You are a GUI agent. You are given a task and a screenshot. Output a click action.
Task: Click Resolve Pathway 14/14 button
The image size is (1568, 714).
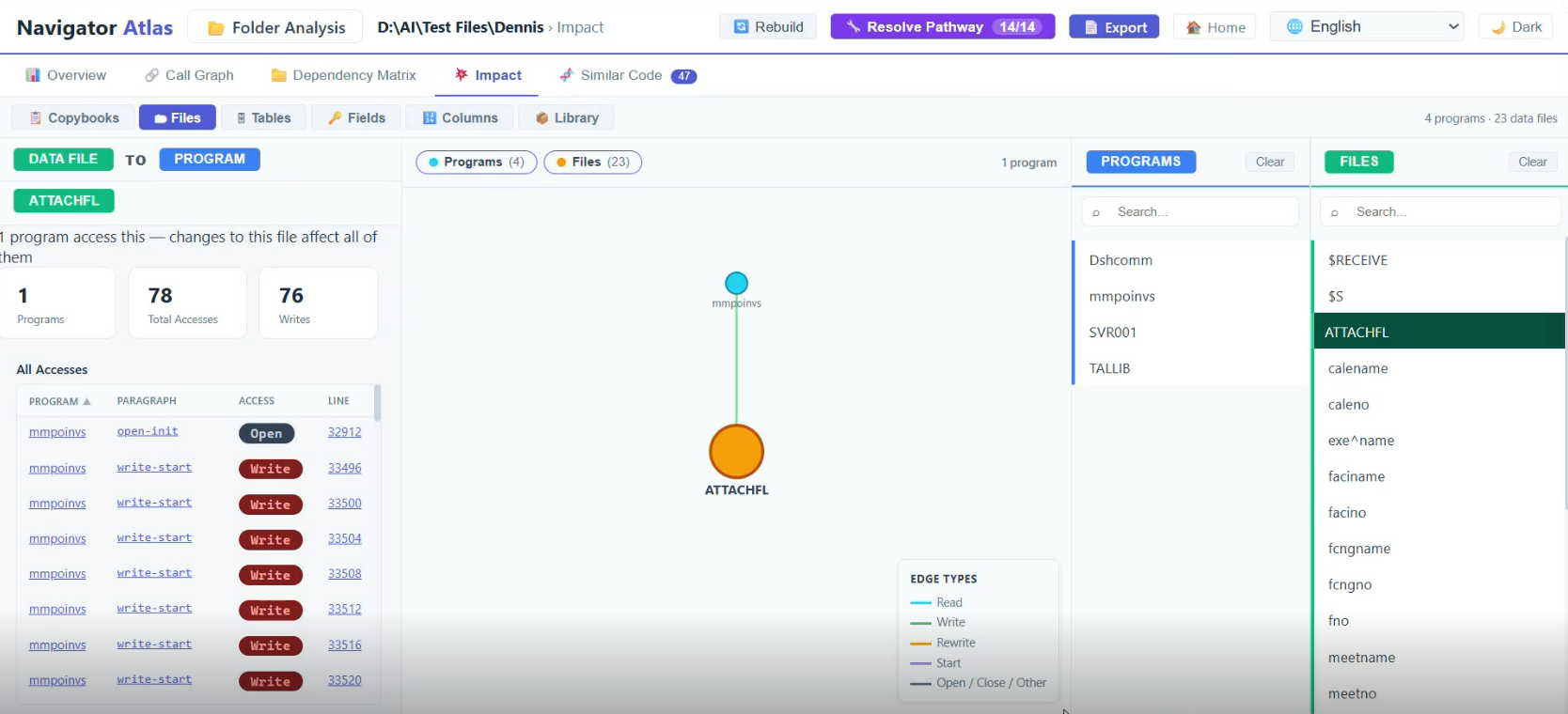coord(943,26)
